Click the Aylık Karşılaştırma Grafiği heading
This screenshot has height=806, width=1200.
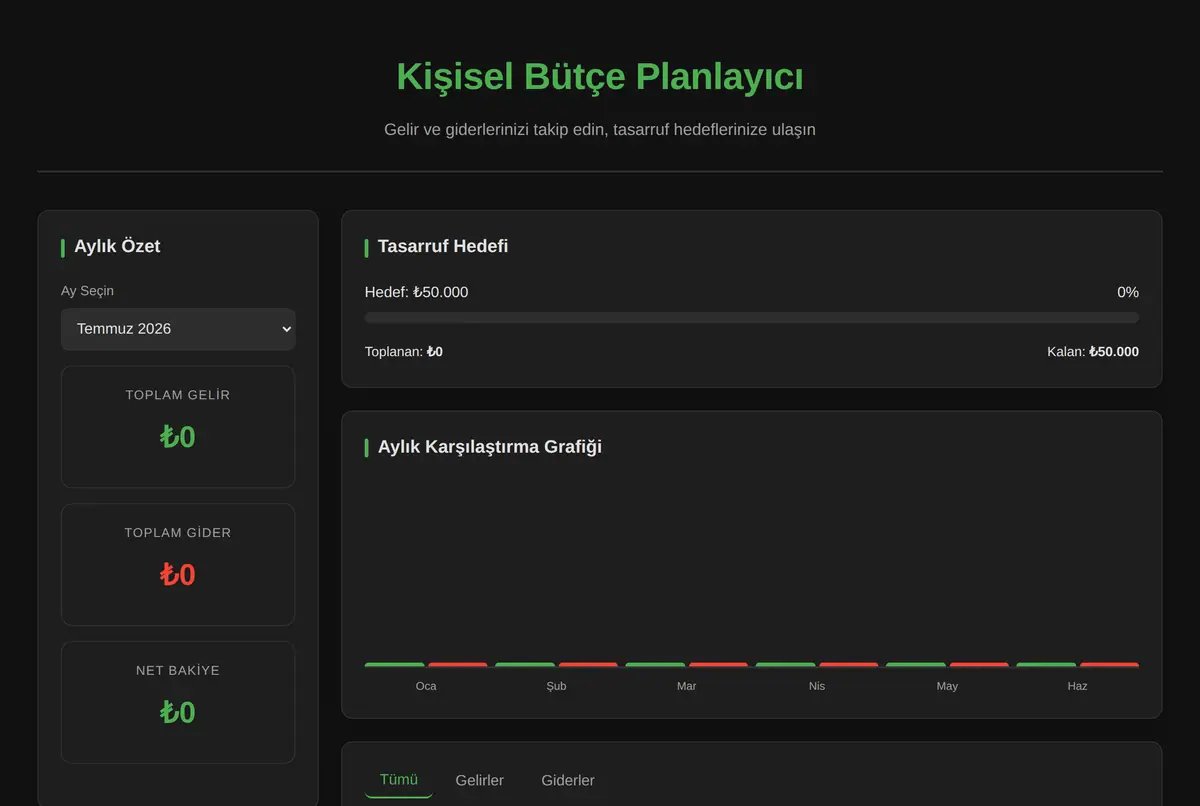click(490, 447)
